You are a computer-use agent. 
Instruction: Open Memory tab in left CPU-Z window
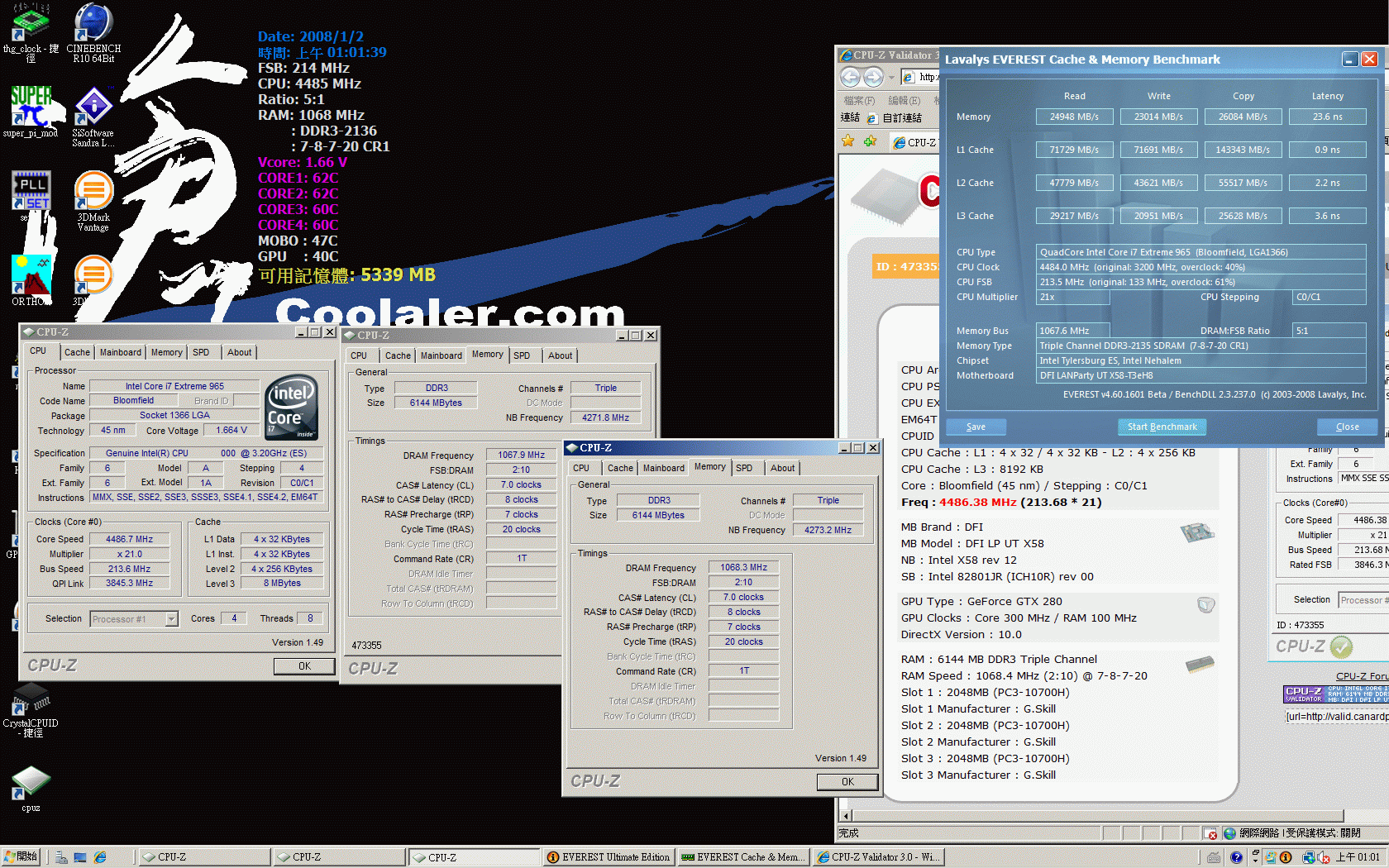click(167, 352)
